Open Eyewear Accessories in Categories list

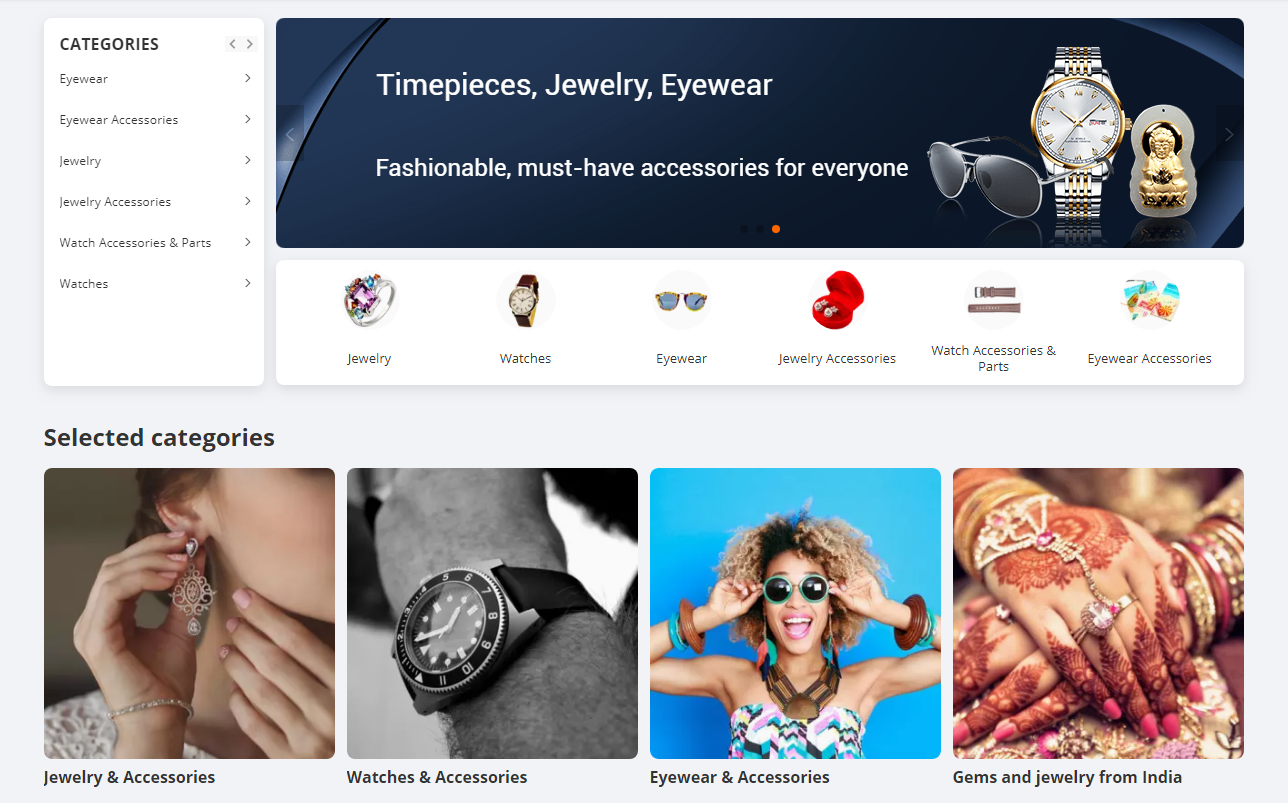pyautogui.click(x=119, y=120)
